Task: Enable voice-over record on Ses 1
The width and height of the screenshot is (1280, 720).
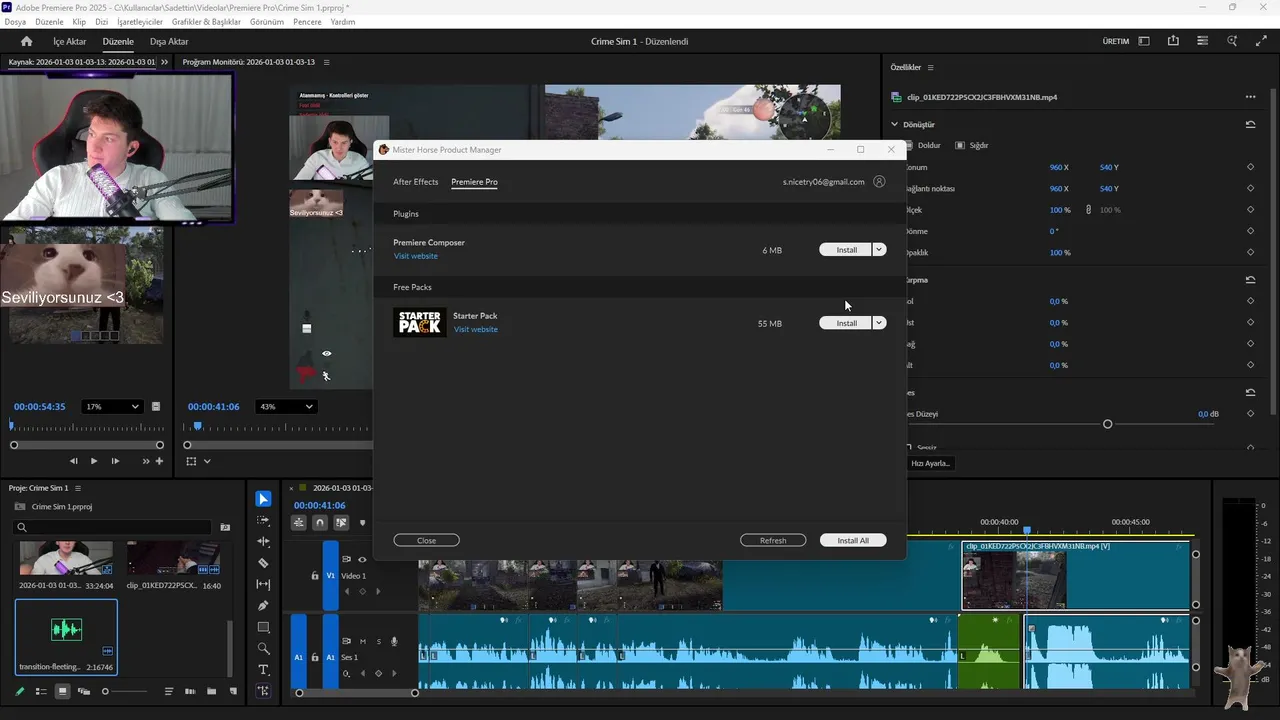Action: click(394, 641)
